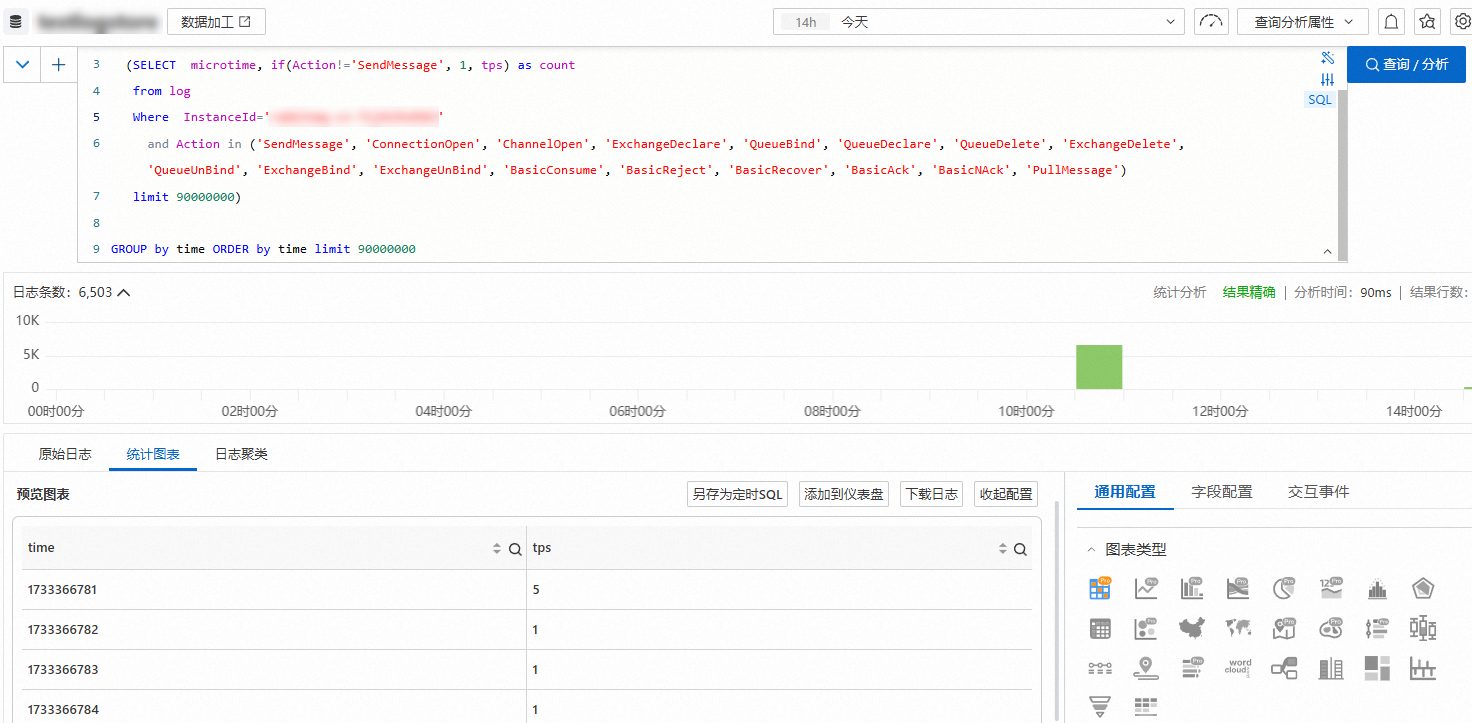1472x723 pixels.
Task: Select the China map chart icon
Action: click(1192, 629)
